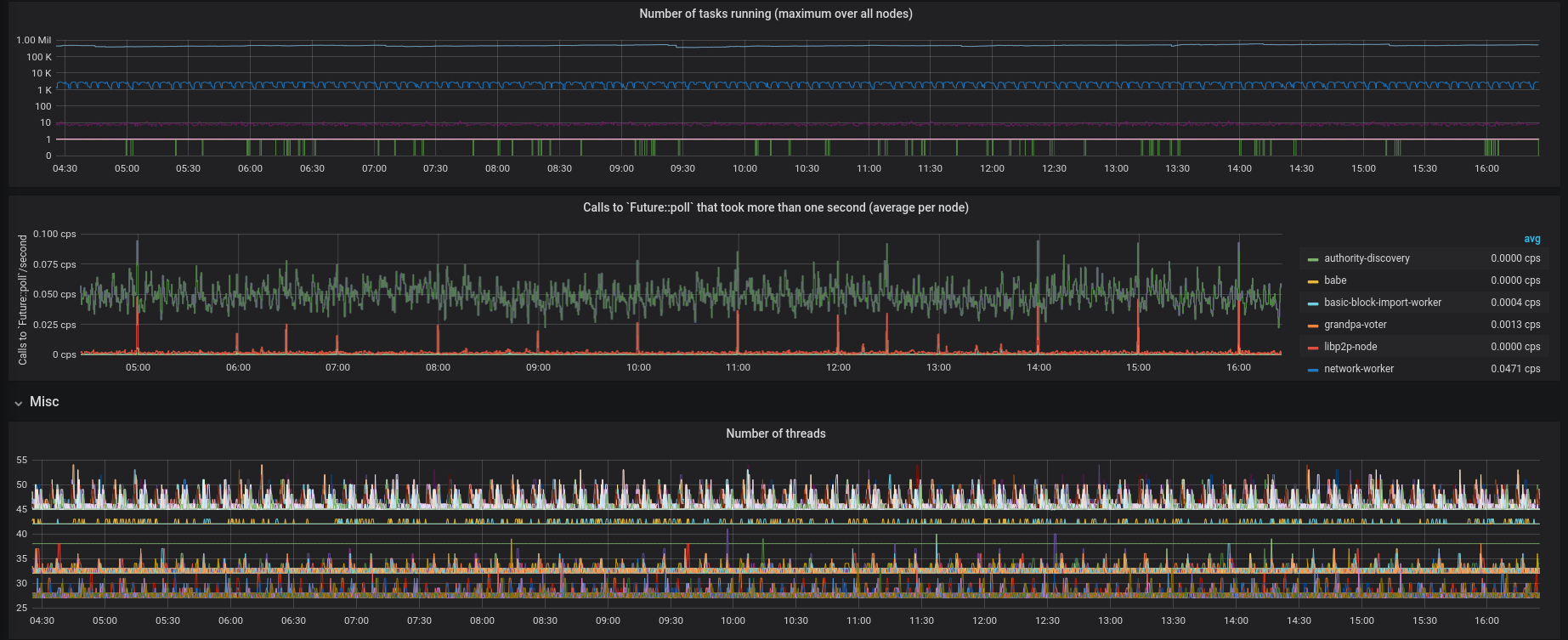Open the 'Calls to Future::poll' panel title menu

tap(776, 207)
